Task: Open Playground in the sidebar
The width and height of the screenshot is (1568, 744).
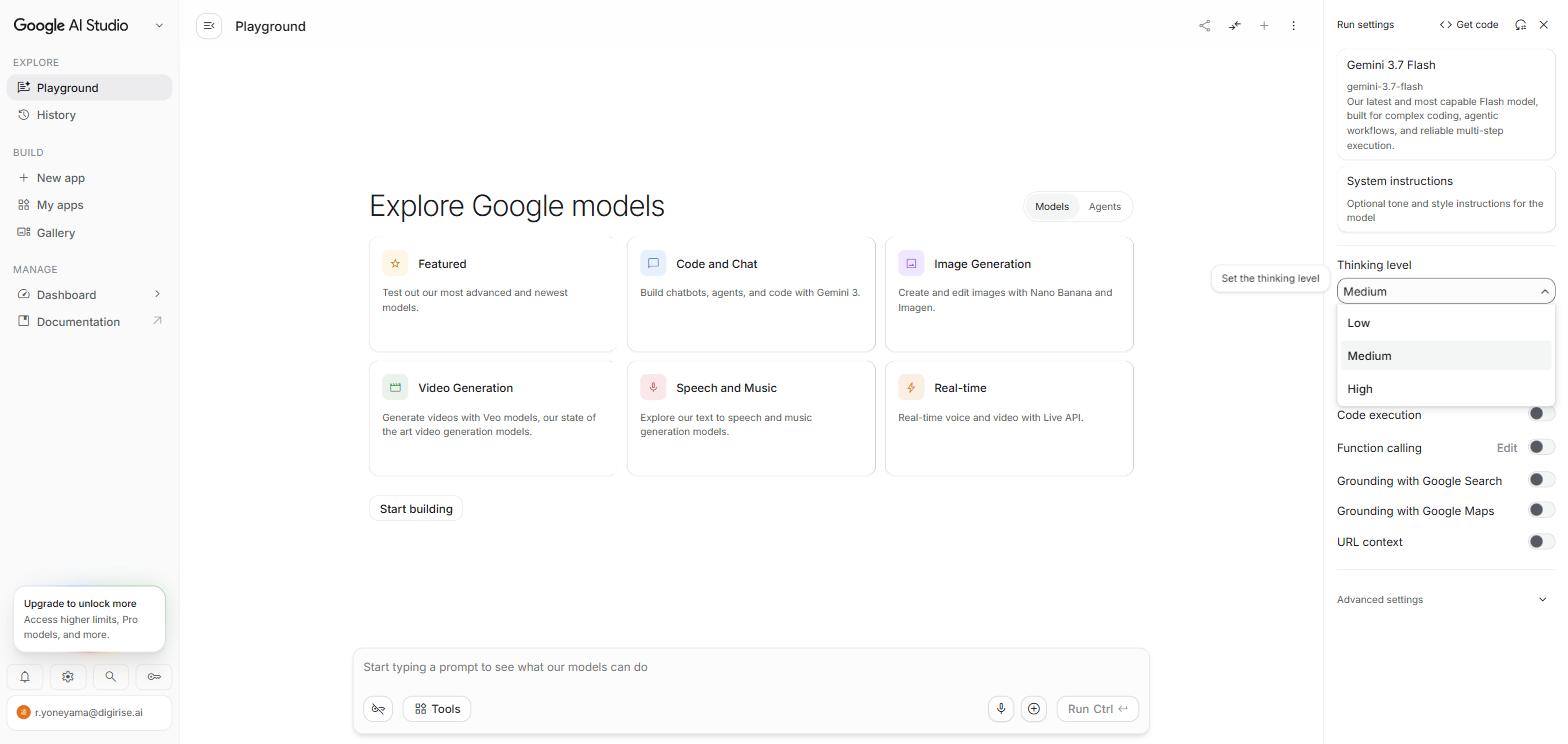Action: click(89, 88)
